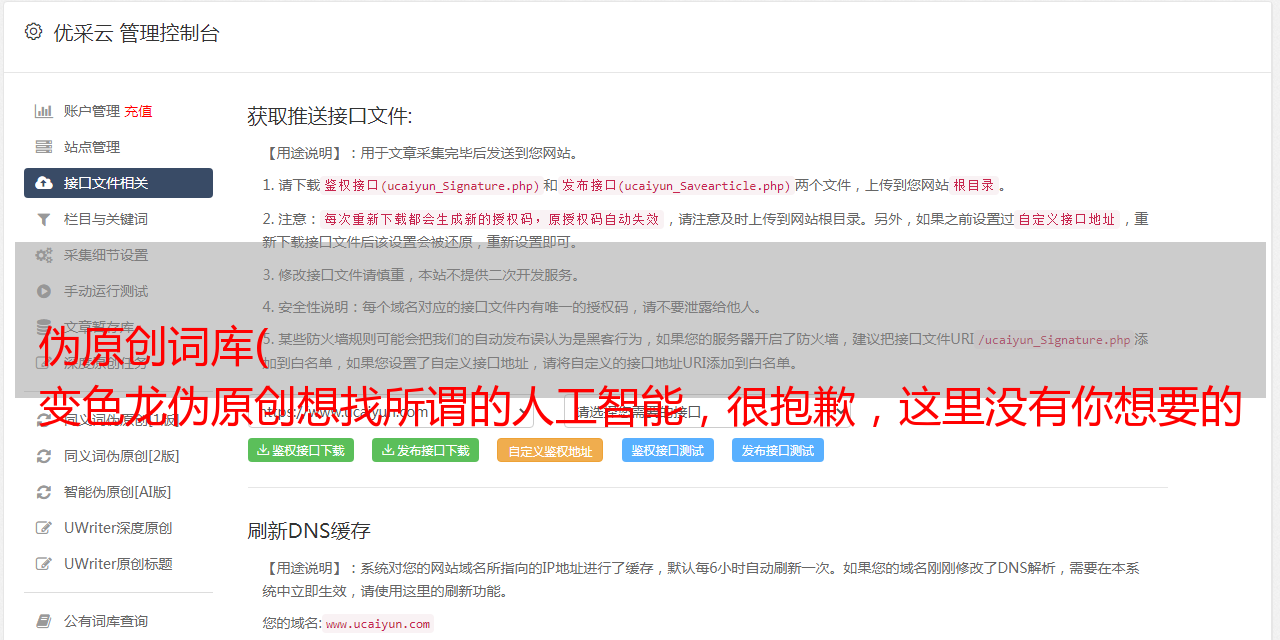Click the 栏目与关键词 filter icon
The height and width of the screenshot is (640, 1280).
(44, 219)
